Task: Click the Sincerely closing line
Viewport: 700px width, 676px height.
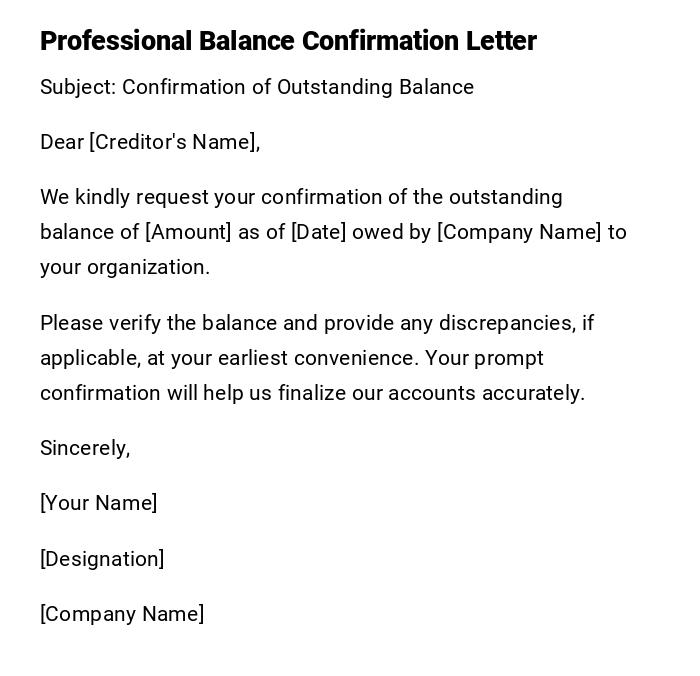Action: pos(85,448)
